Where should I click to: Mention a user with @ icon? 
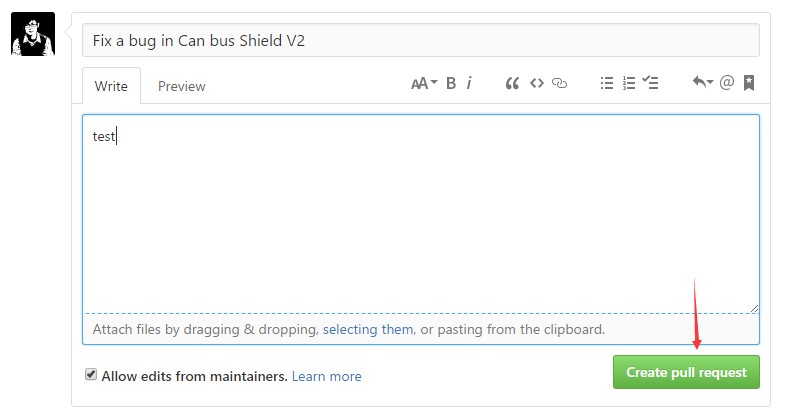726,82
